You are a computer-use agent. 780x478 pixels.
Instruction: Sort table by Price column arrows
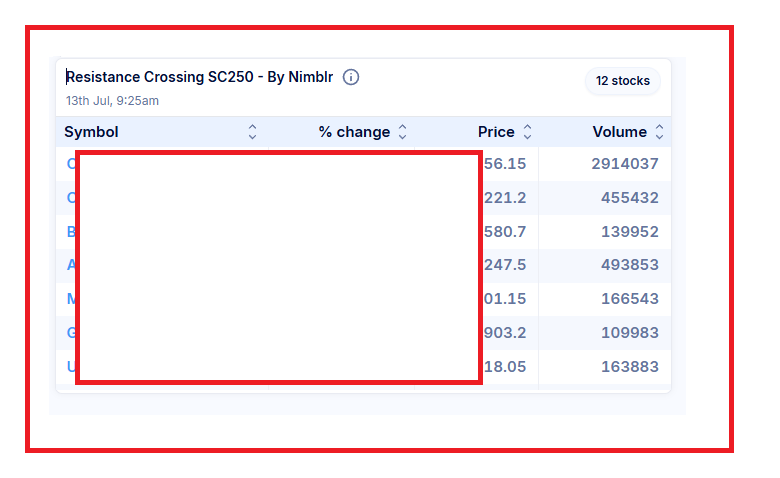[527, 132]
